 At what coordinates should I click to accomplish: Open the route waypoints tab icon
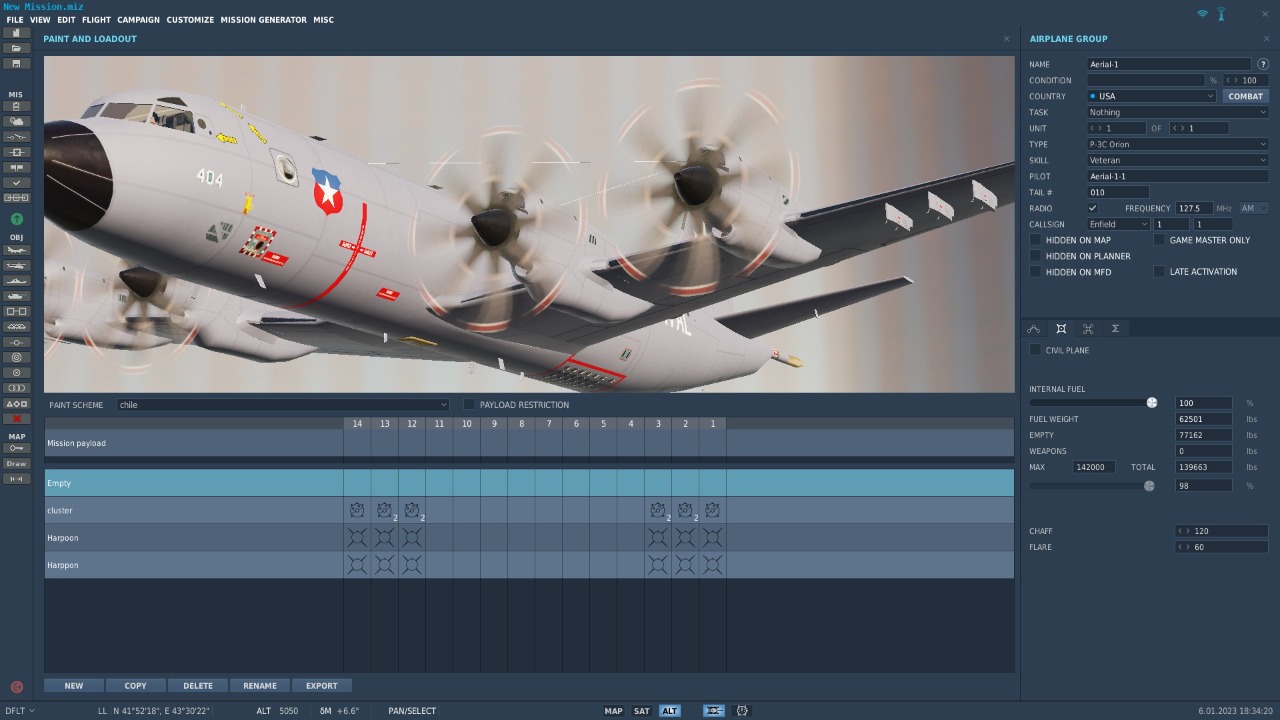[1034, 329]
